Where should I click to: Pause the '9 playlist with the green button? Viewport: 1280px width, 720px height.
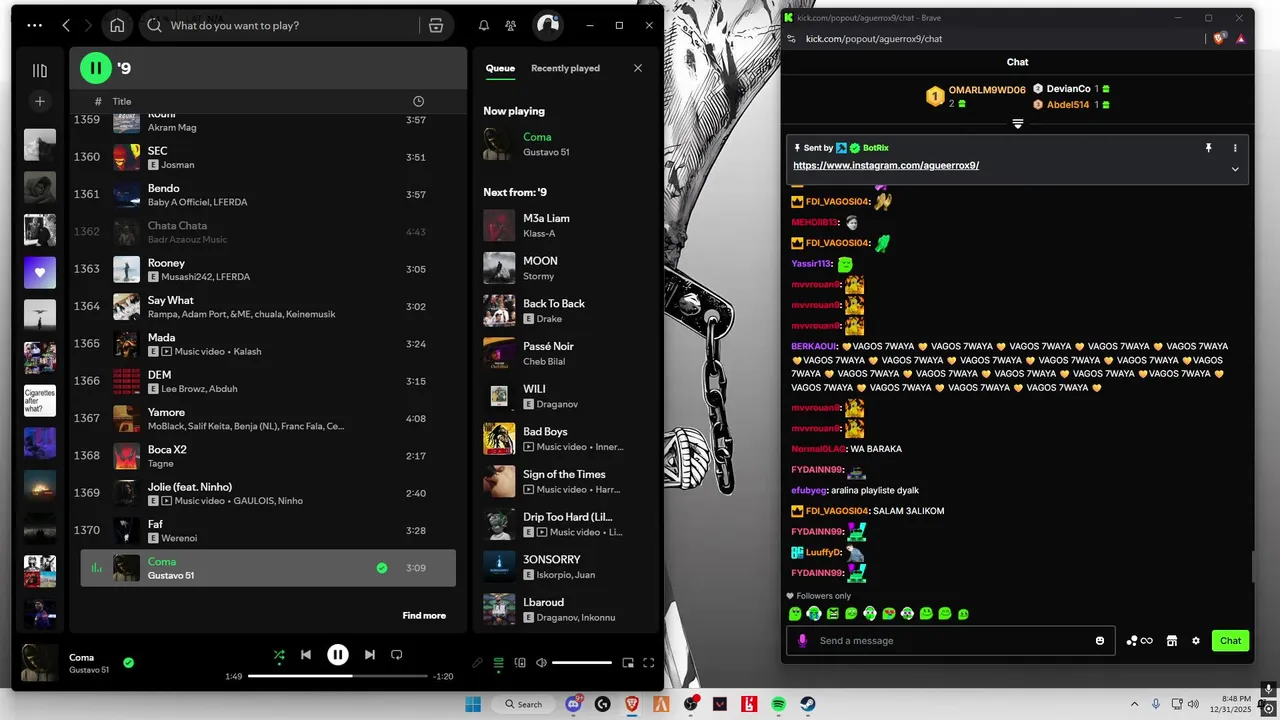(96, 68)
